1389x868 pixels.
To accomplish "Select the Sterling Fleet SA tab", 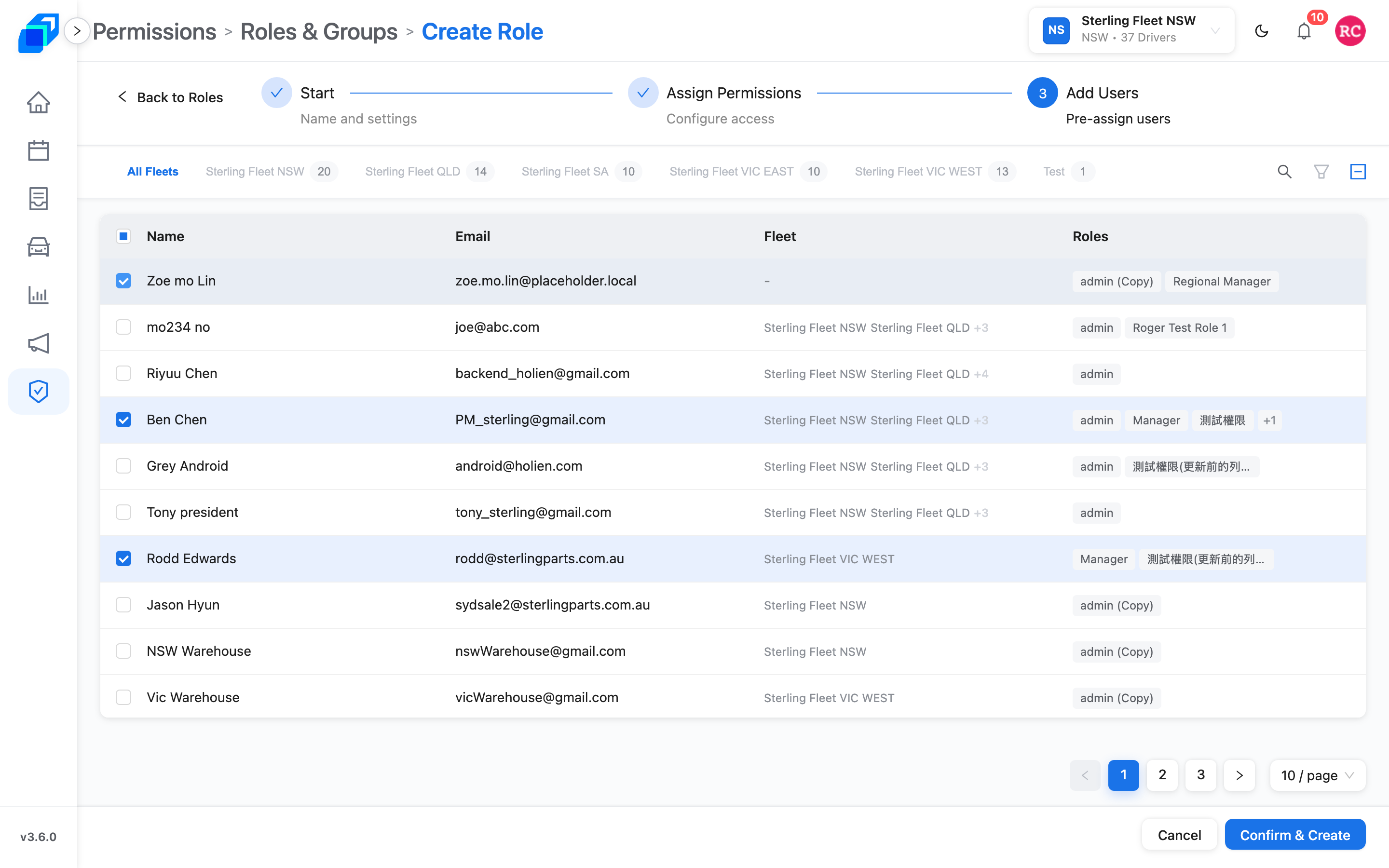I will [582, 172].
